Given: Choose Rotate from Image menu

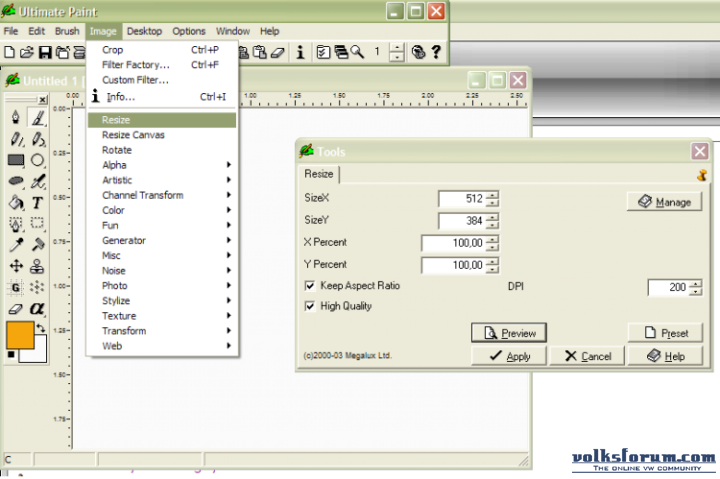Looking at the screenshot, I should coord(163,150).
